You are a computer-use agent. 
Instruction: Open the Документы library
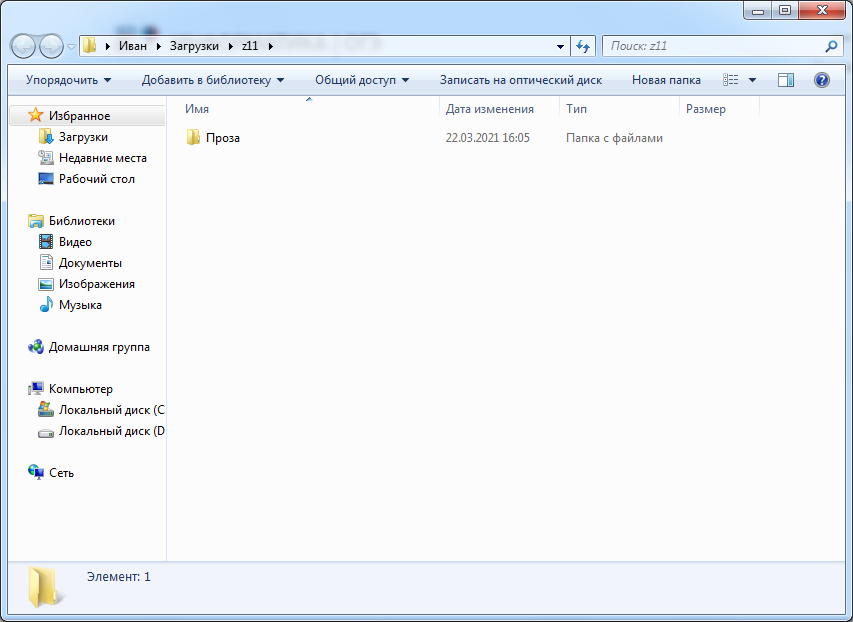(90, 263)
